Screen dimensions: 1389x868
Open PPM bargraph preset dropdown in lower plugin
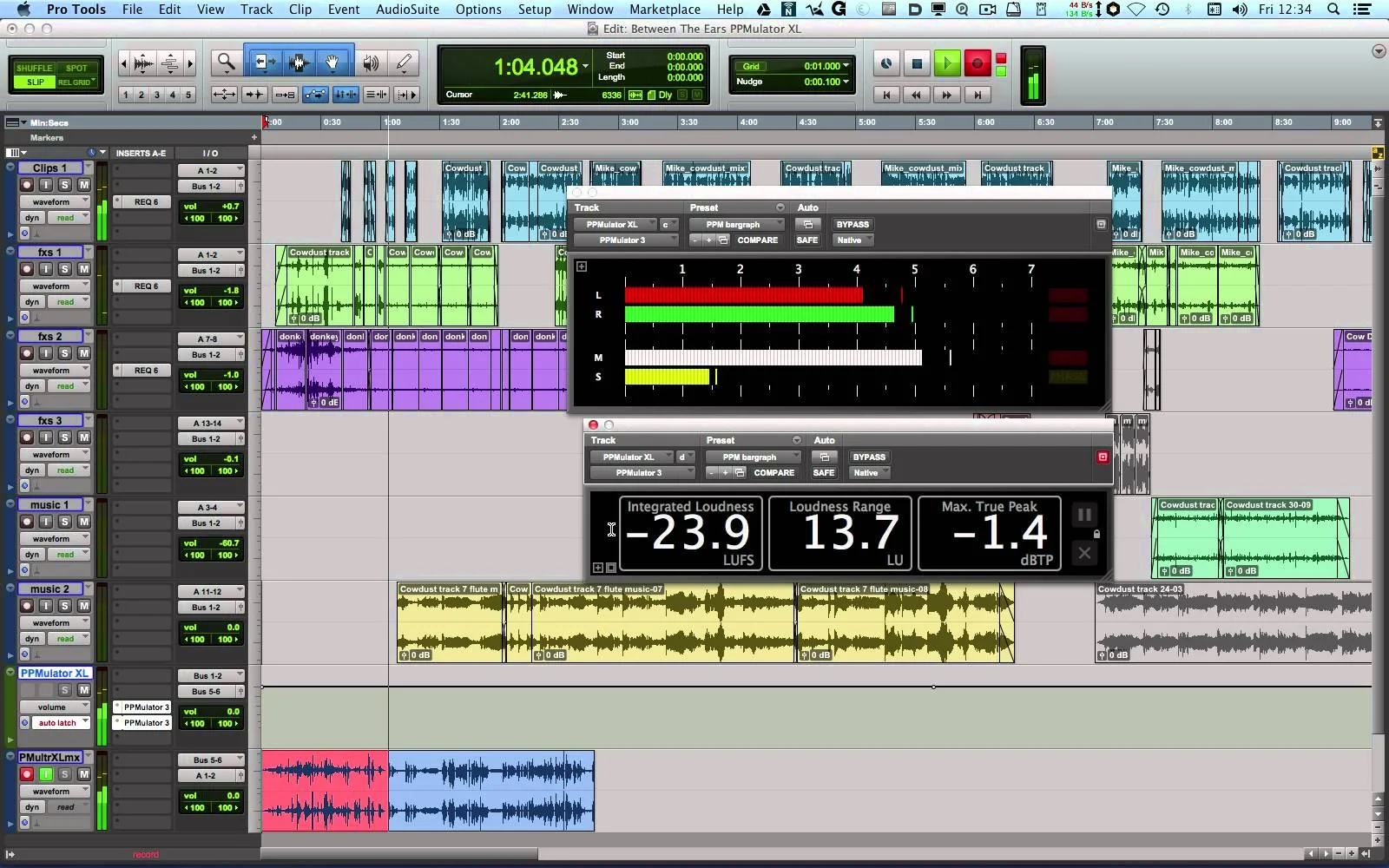(753, 457)
